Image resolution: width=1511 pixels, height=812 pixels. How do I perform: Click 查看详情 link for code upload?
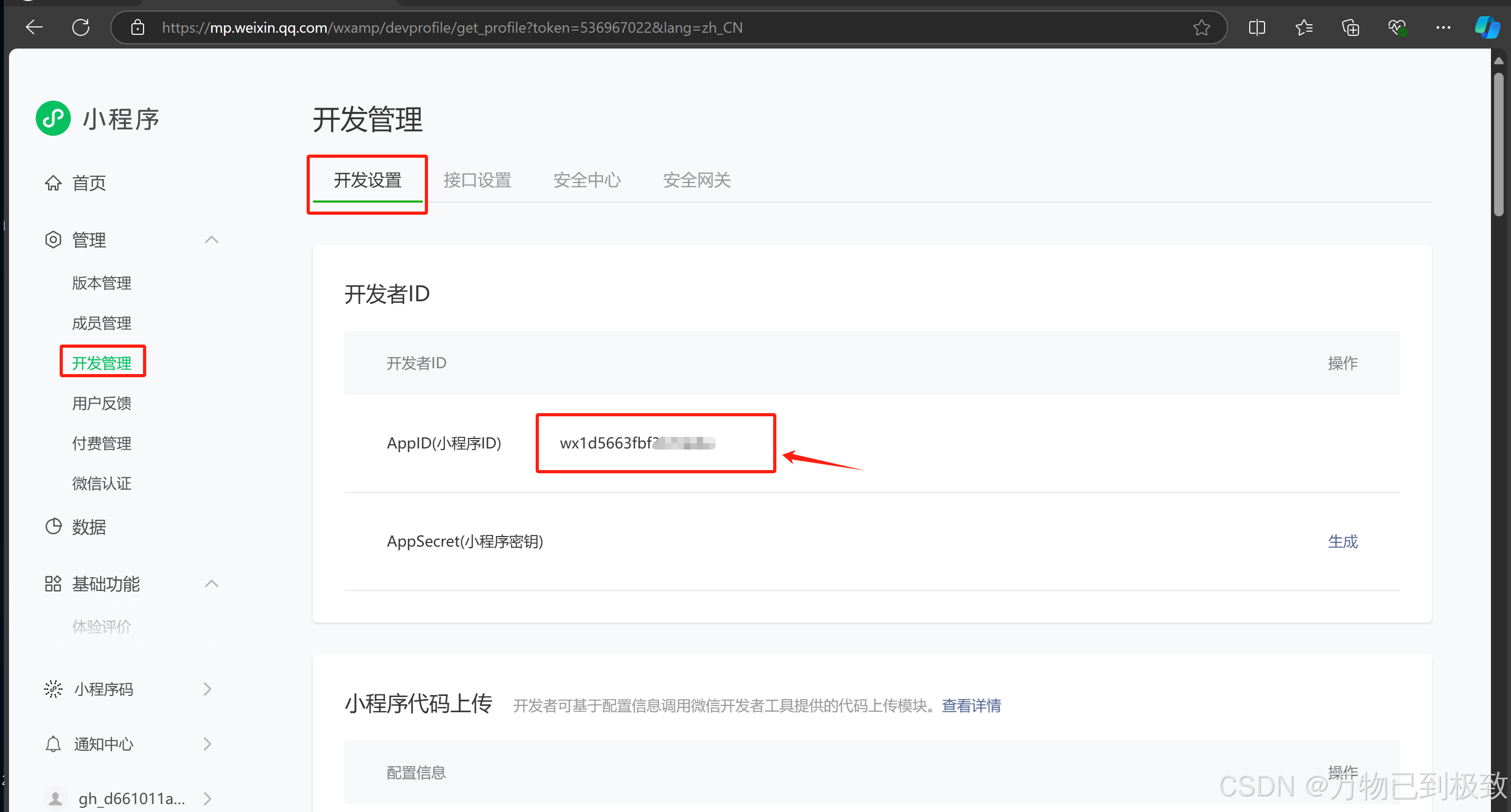[971, 705]
